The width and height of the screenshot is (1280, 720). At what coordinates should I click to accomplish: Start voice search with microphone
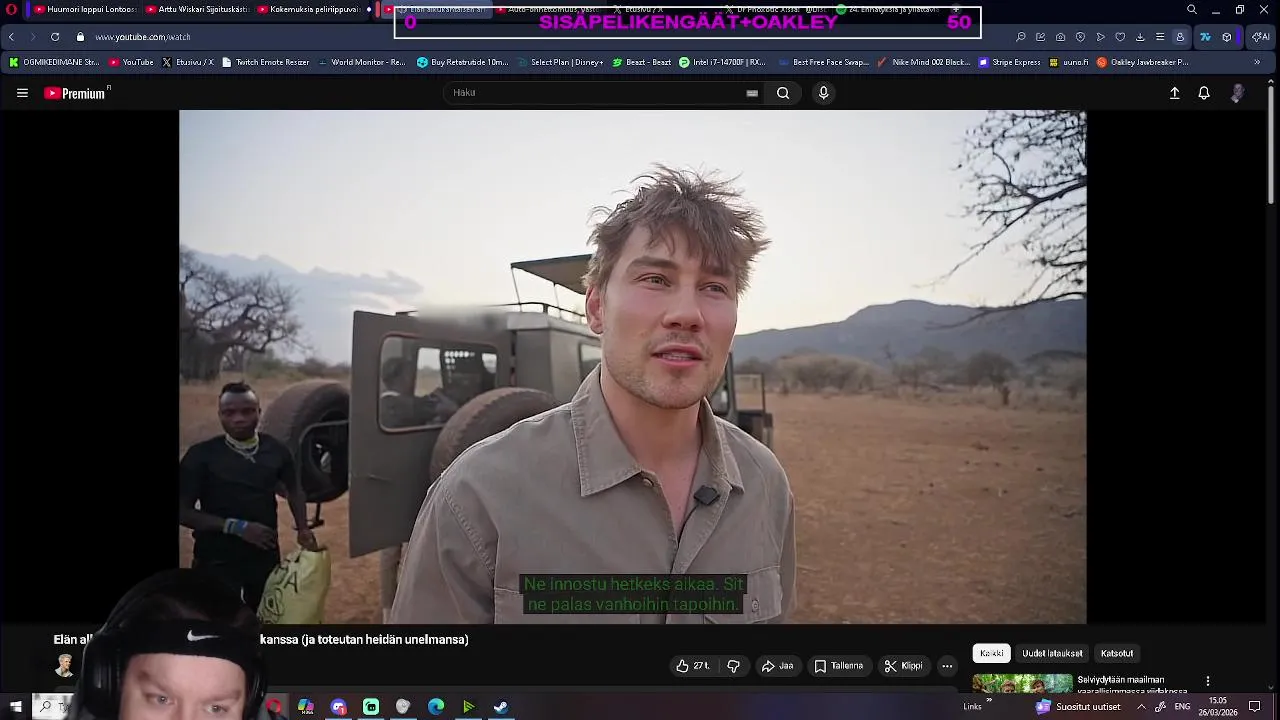(x=823, y=93)
